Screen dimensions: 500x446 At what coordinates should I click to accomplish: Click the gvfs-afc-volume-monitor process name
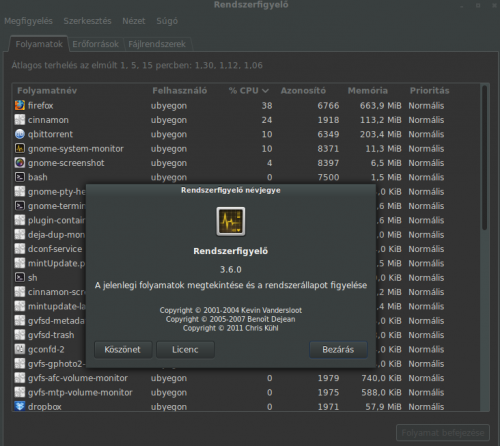coord(78,378)
